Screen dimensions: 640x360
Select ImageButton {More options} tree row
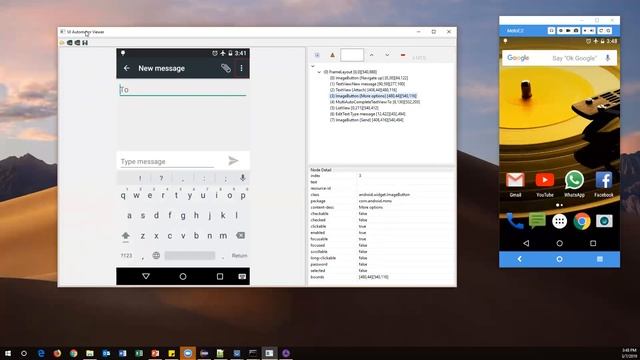373,96
